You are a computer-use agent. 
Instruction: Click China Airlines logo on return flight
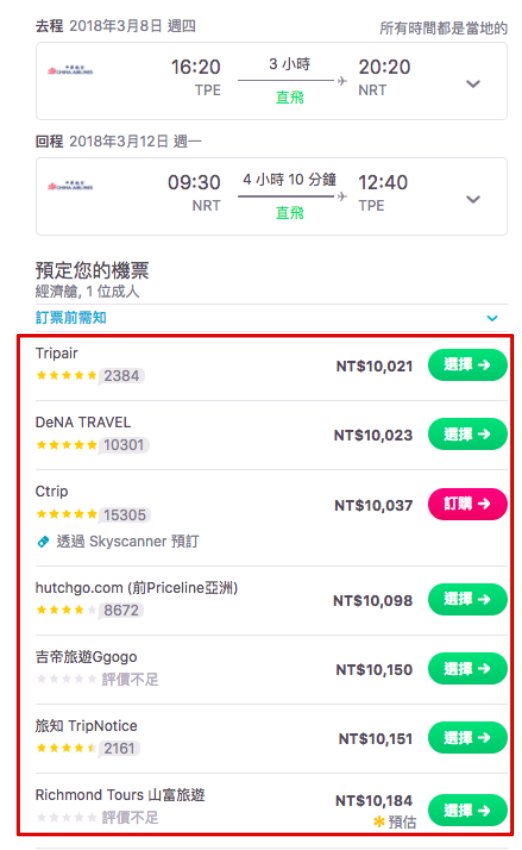[x=70, y=186]
